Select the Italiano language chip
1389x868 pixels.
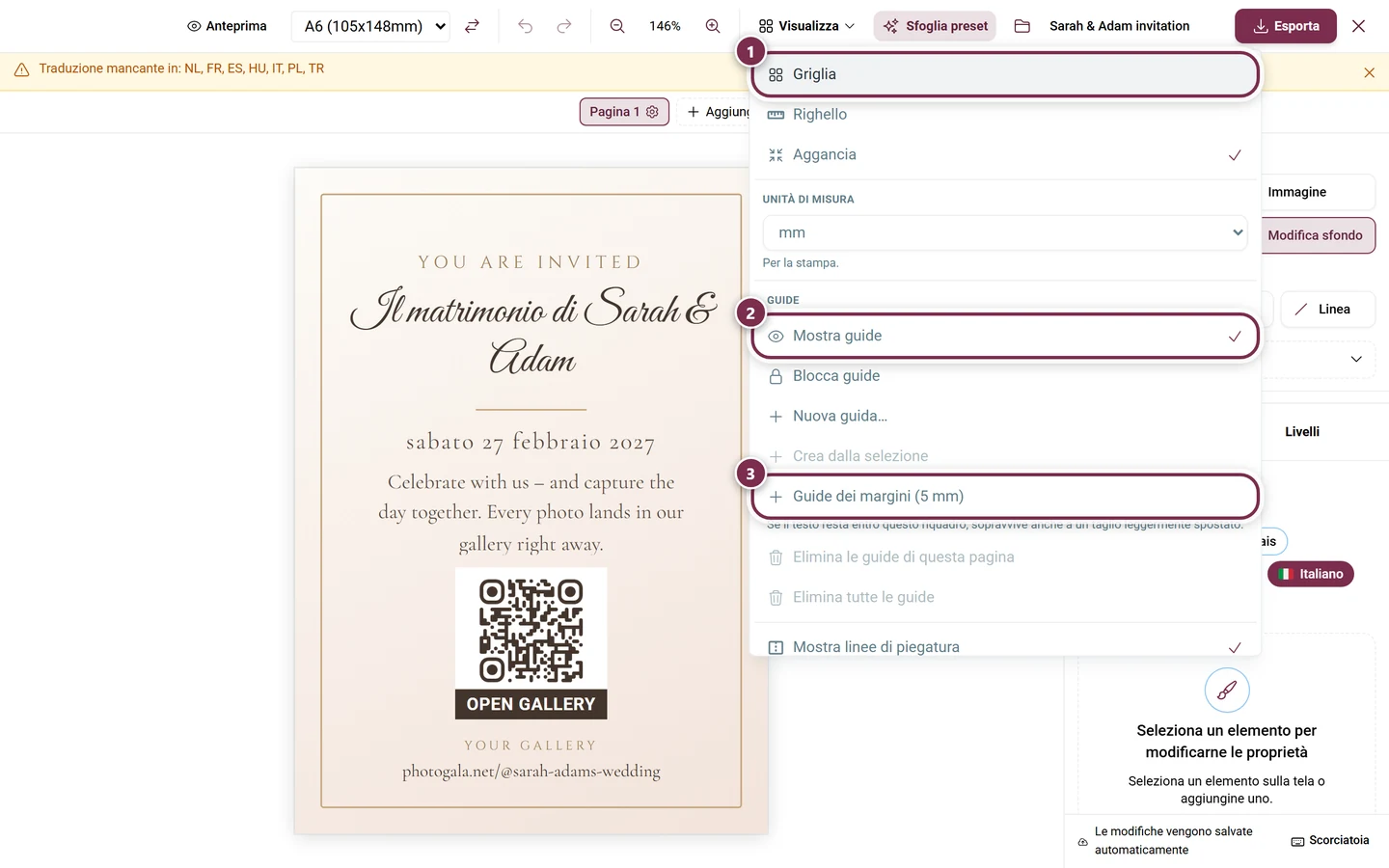1311,574
